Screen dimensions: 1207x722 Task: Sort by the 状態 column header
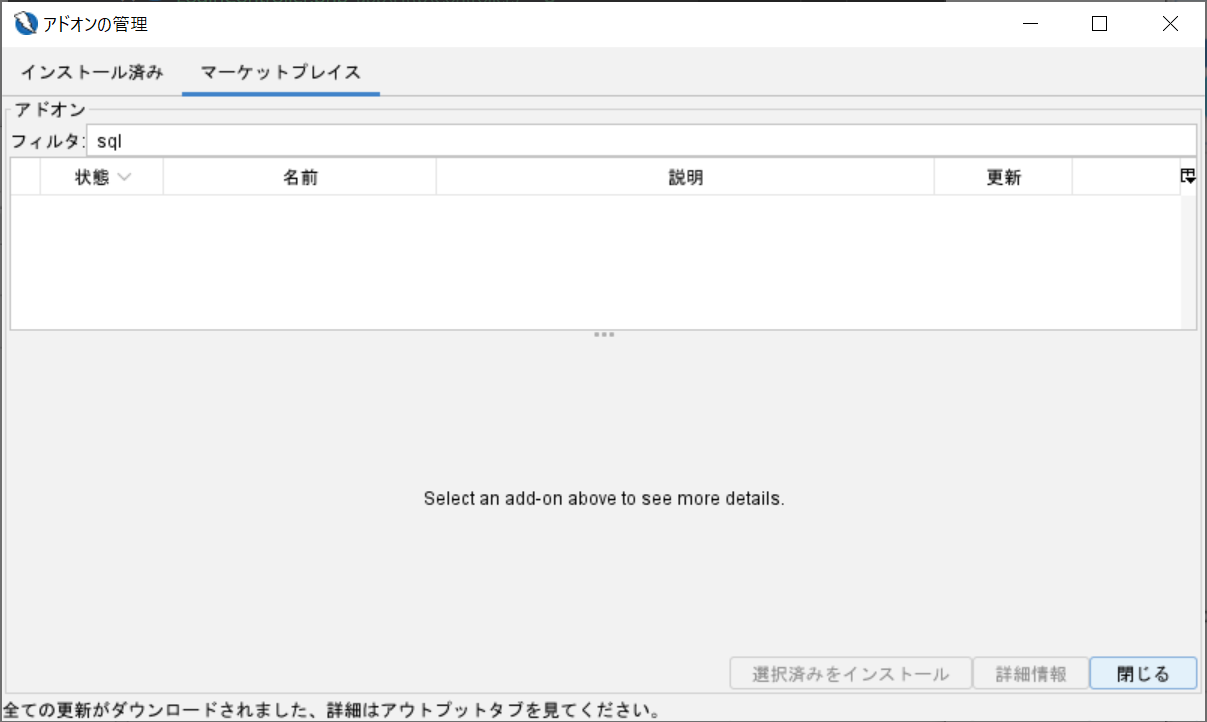101,178
